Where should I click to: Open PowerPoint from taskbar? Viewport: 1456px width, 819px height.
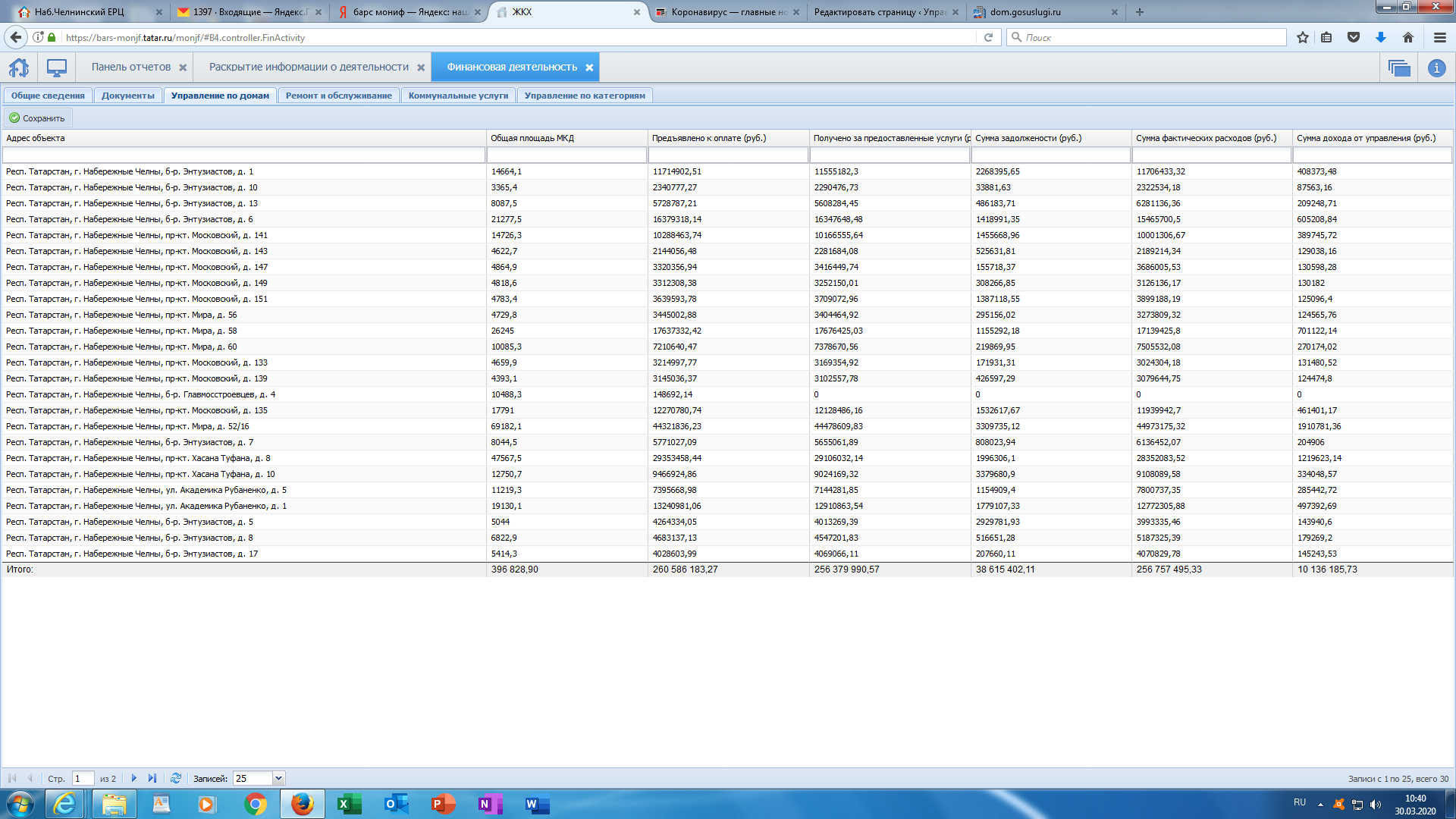(x=443, y=804)
